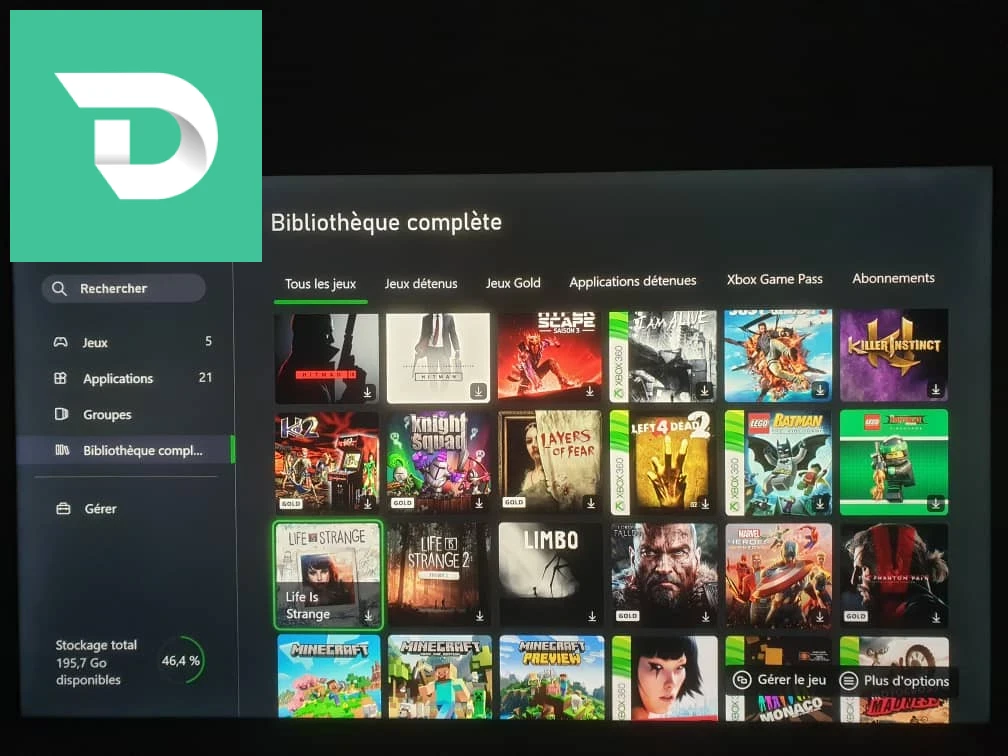Select the green LEGO Ninjago tile
1008x756 pixels.
coord(894,462)
